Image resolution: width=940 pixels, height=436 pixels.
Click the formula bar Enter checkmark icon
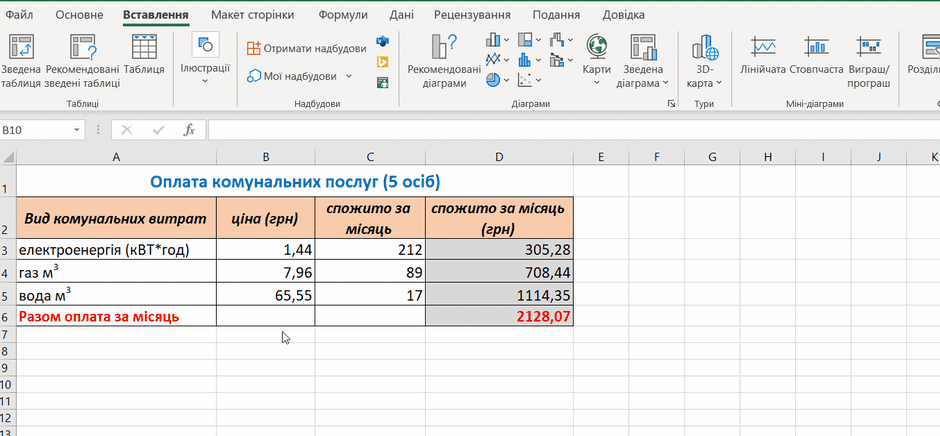click(158, 130)
